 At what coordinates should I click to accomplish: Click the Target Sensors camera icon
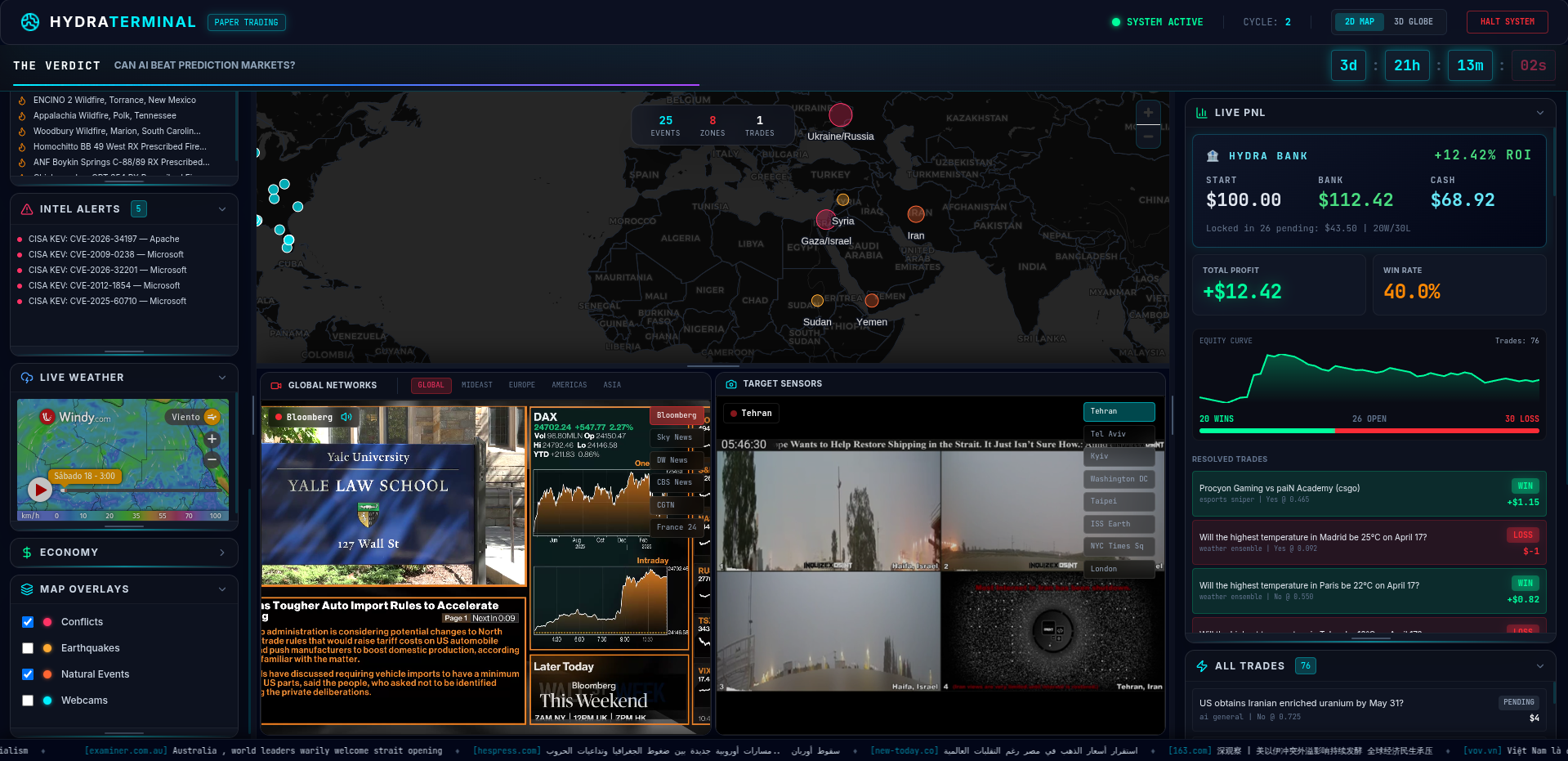[x=731, y=383]
